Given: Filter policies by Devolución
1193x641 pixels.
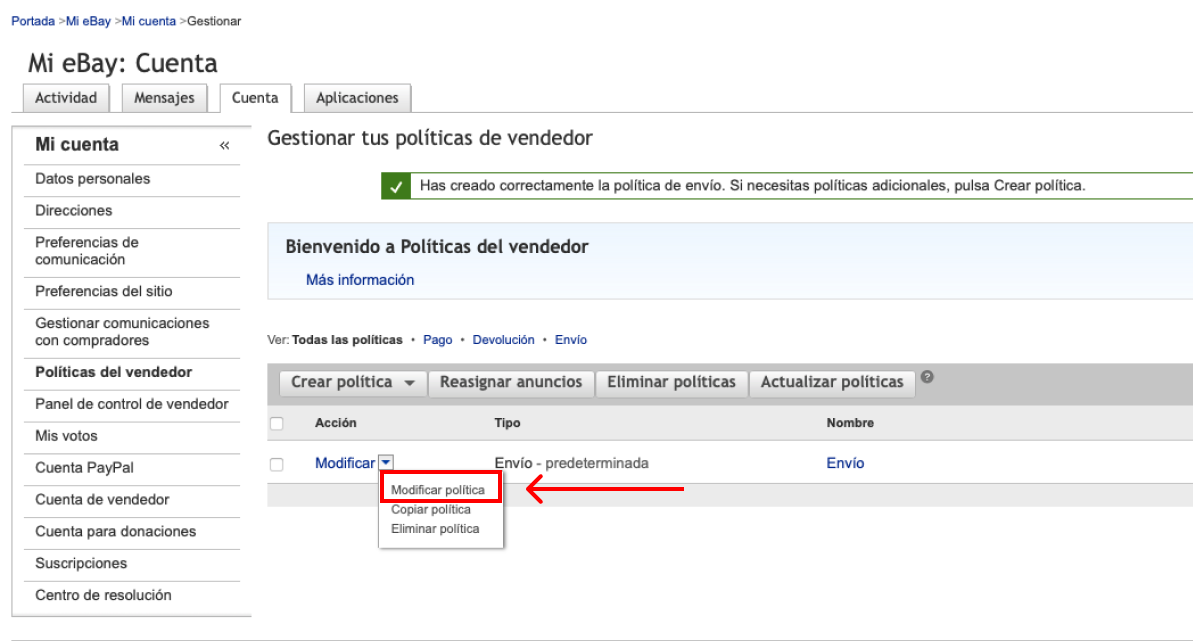Looking at the screenshot, I should [x=504, y=340].
